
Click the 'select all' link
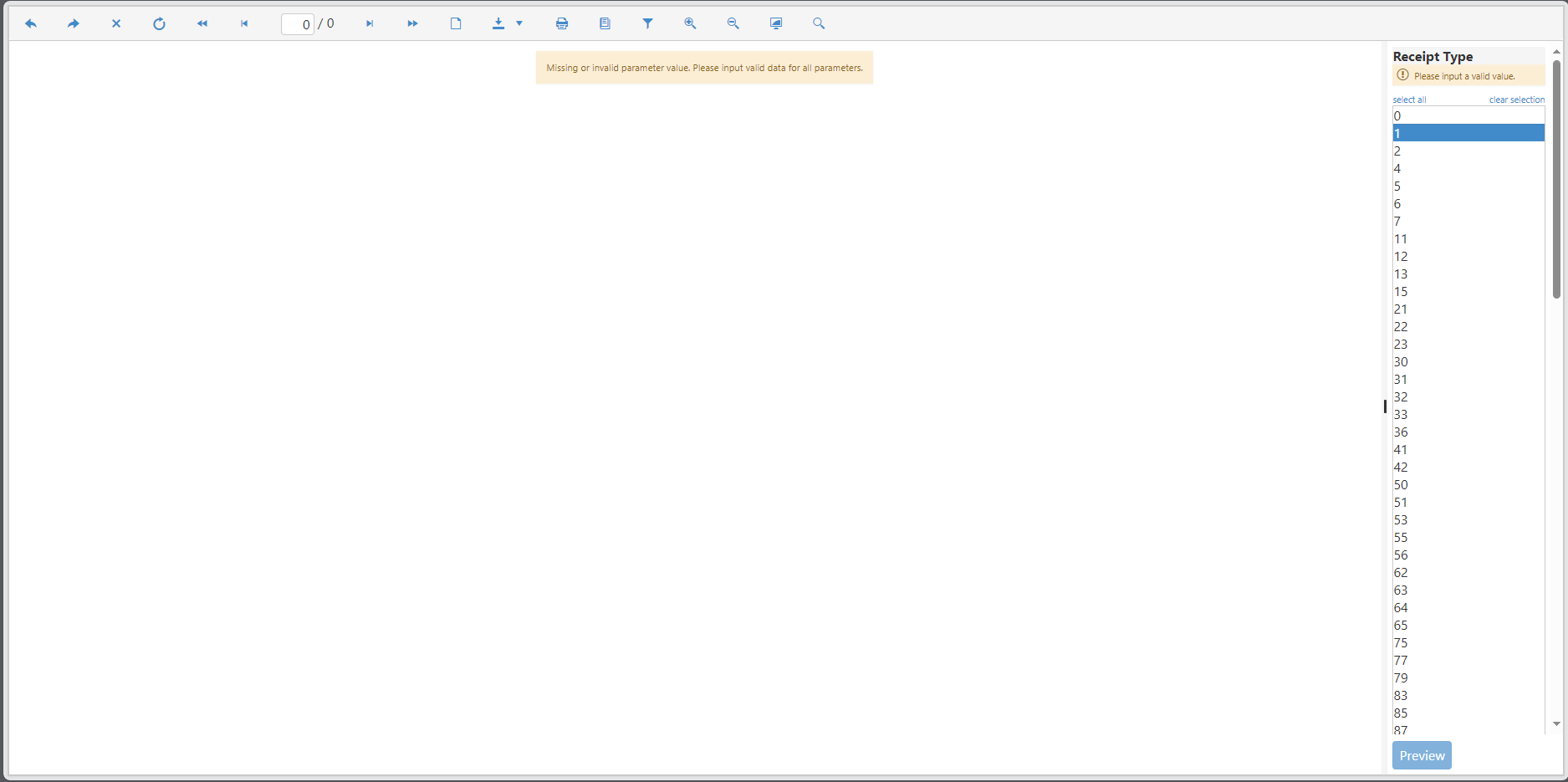tap(1409, 100)
